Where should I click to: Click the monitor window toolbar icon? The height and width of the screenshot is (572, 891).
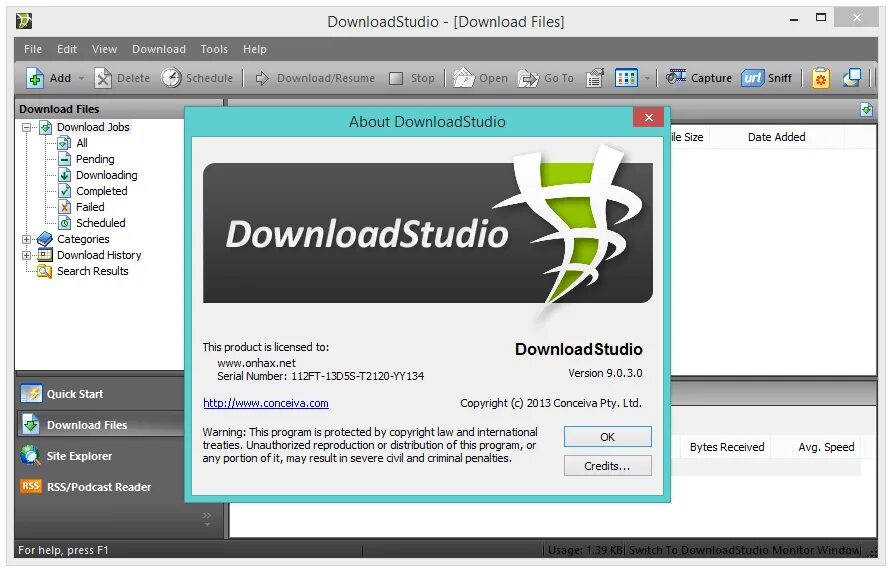851,78
